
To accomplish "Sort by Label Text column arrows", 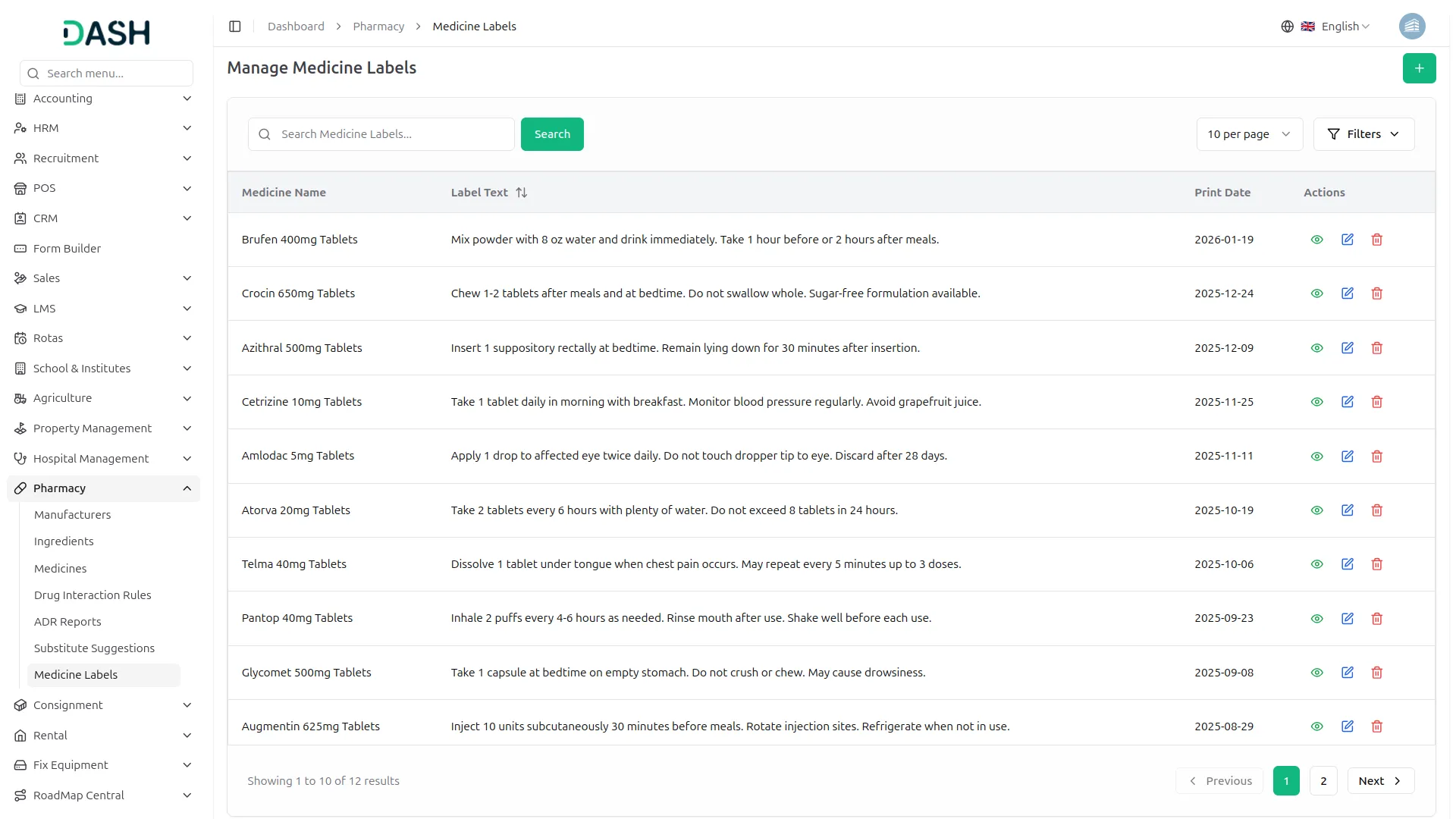I will coord(521,193).
